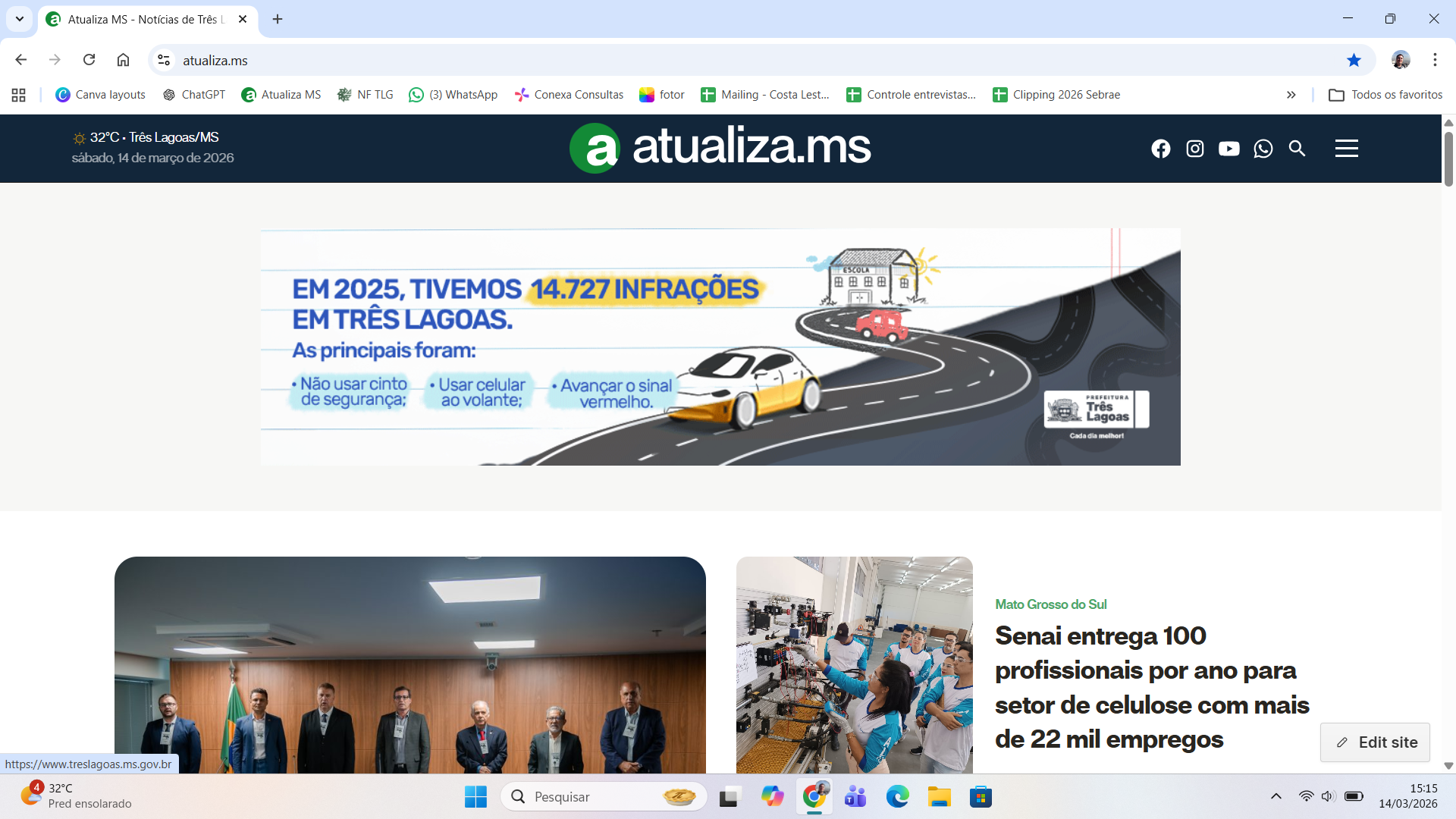Viewport: 1456px width, 819px height.
Task: Open the site's Facebook page icon
Action: point(1160,149)
